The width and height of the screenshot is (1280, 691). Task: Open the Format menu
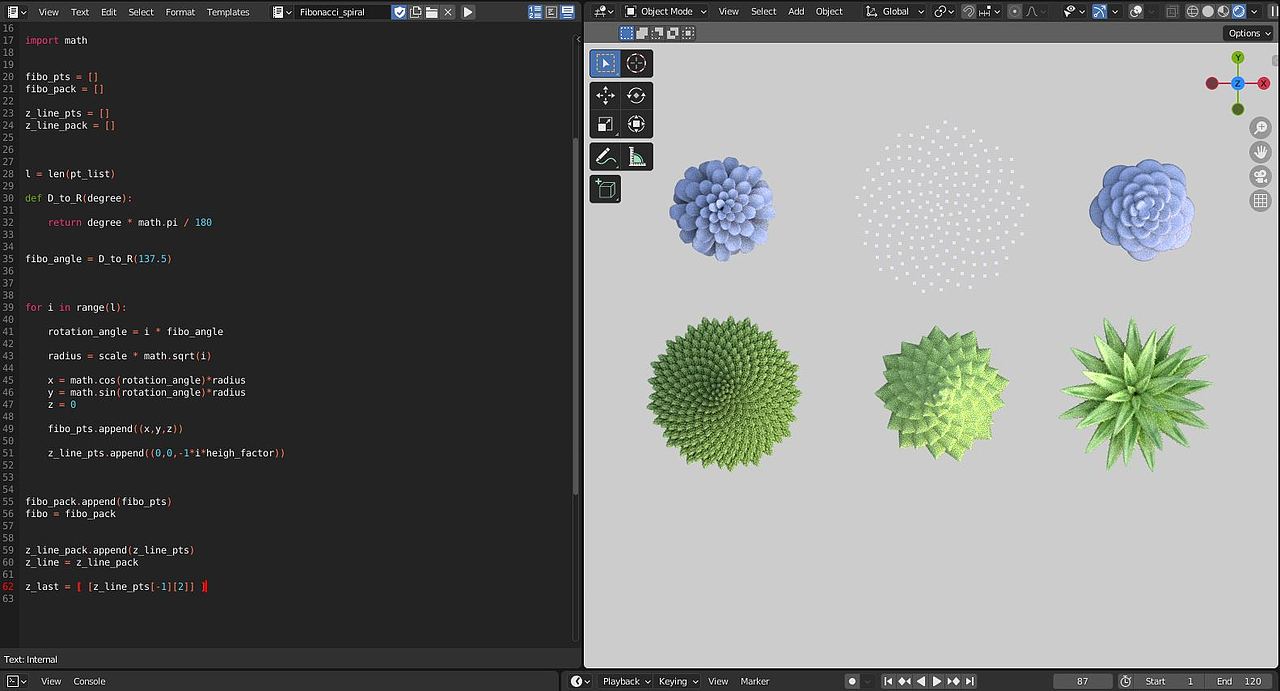tap(180, 12)
